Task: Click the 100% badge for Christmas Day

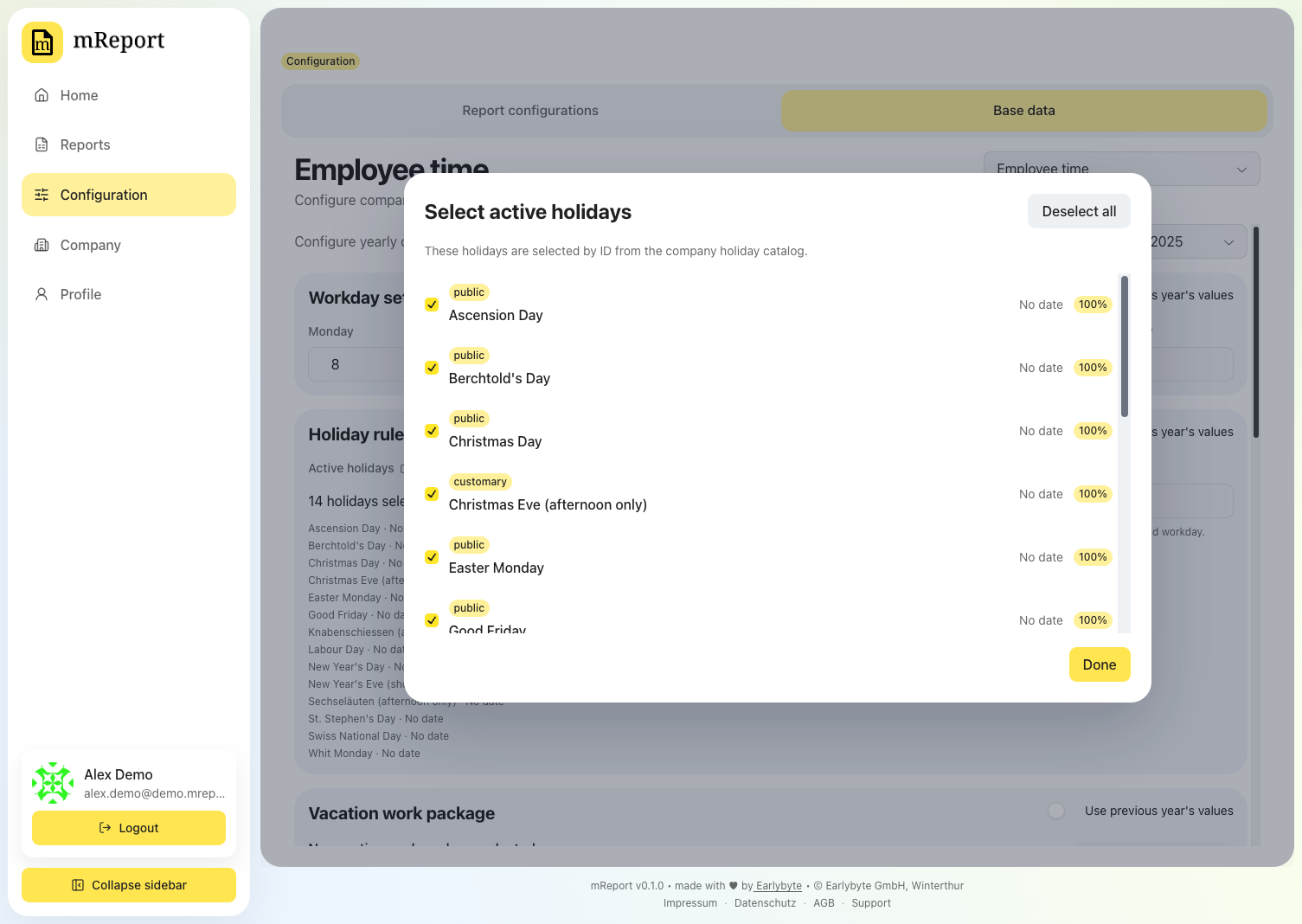Action: click(1093, 431)
